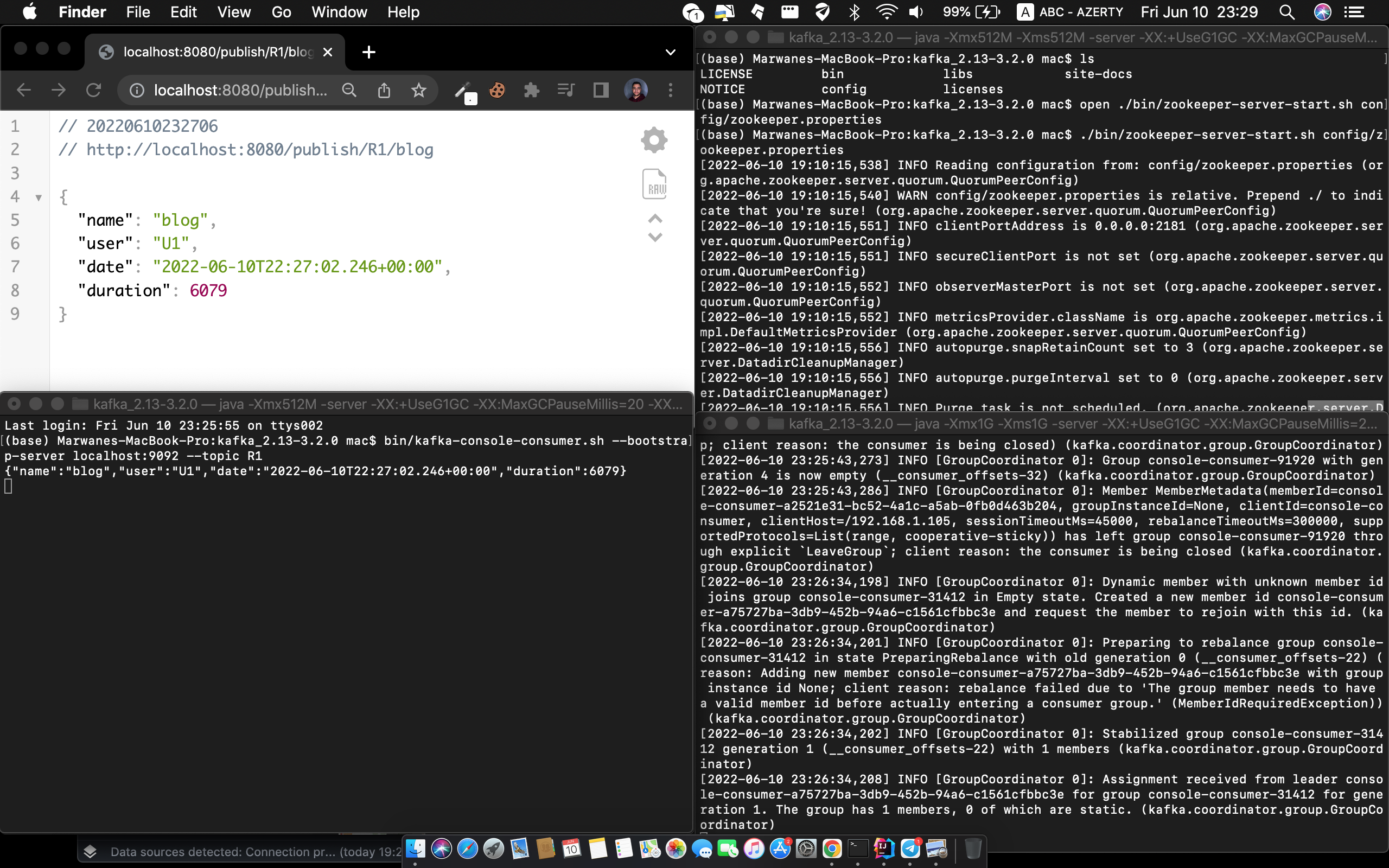Select the localhost:8080 browser tab
Viewport: 1389px width, 868px height.
point(218,52)
